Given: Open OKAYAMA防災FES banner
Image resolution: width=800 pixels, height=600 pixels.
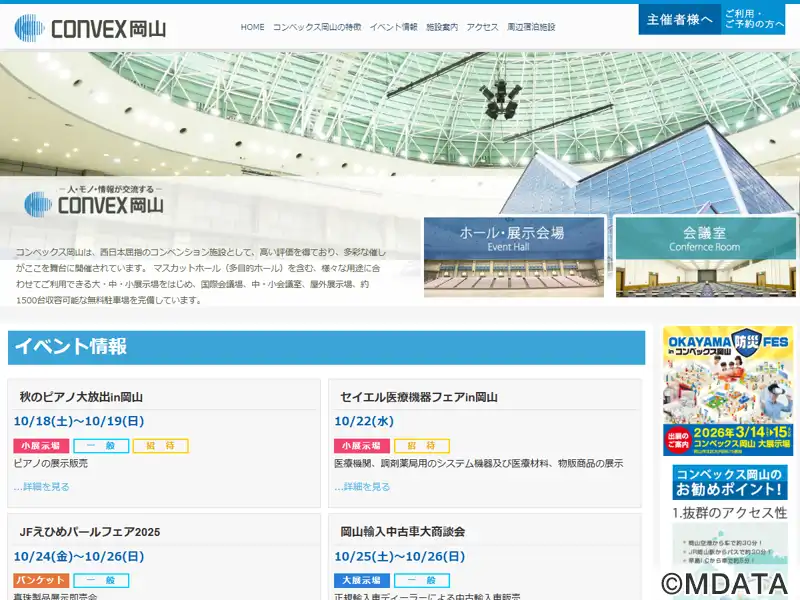Looking at the screenshot, I should (728, 391).
